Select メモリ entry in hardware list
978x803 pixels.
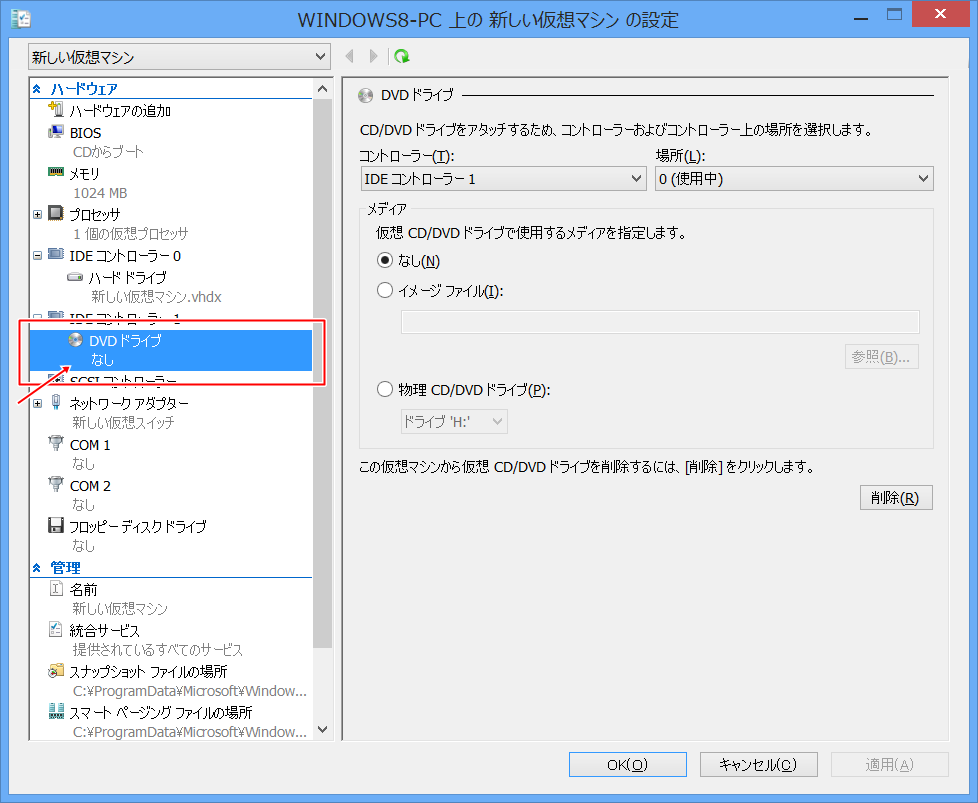tap(84, 173)
